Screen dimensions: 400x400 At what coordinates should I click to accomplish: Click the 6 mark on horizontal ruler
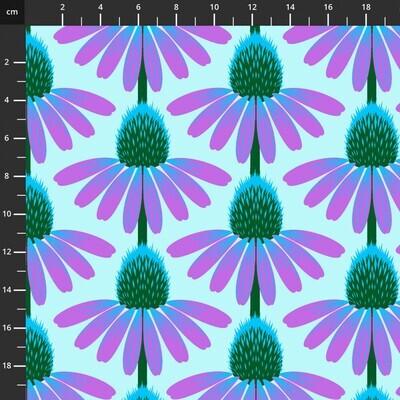coord(138,7)
